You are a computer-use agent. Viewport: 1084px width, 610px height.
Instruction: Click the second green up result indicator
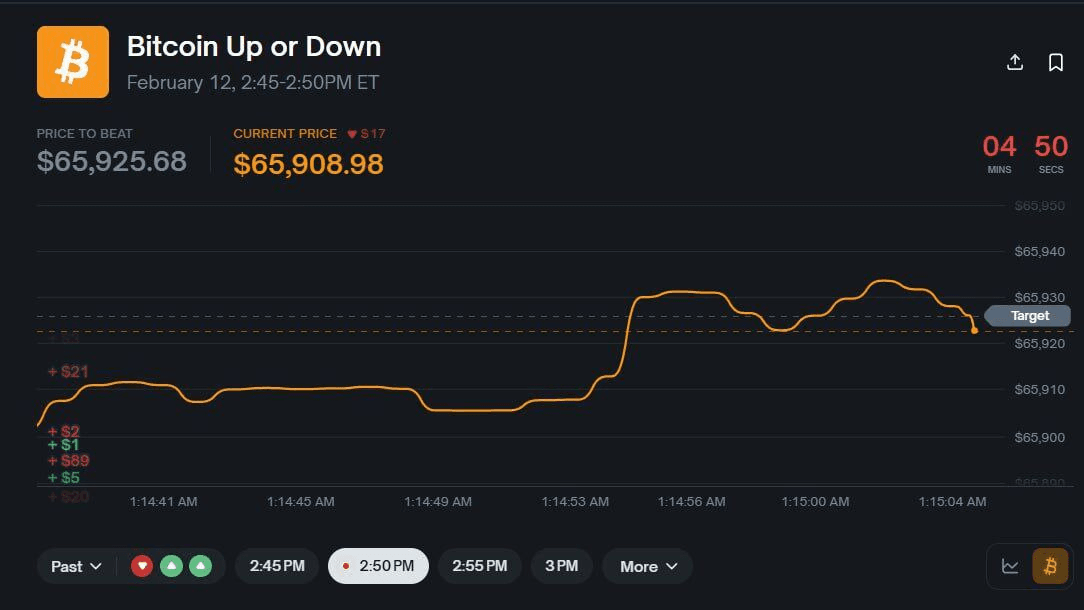click(201, 566)
